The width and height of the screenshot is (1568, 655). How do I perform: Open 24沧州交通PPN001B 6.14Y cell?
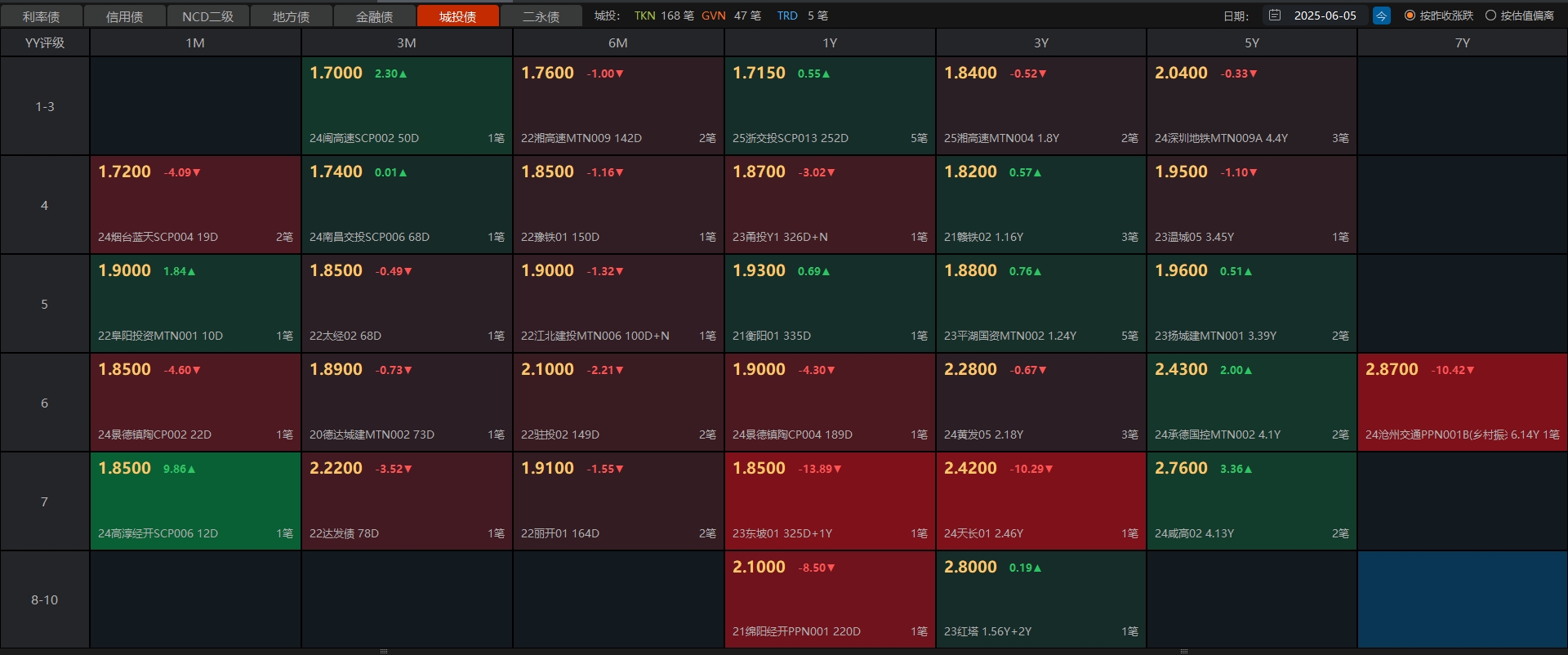(x=1463, y=403)
